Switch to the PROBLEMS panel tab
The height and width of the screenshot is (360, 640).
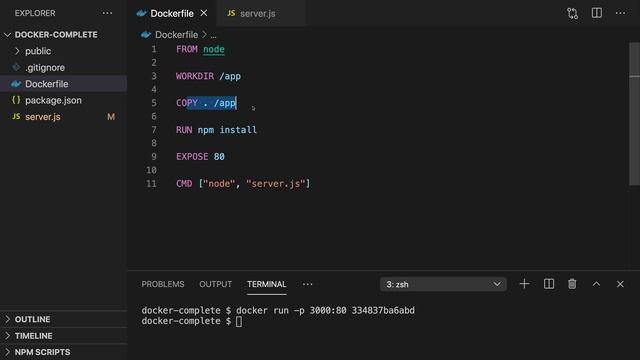point(163,284)
